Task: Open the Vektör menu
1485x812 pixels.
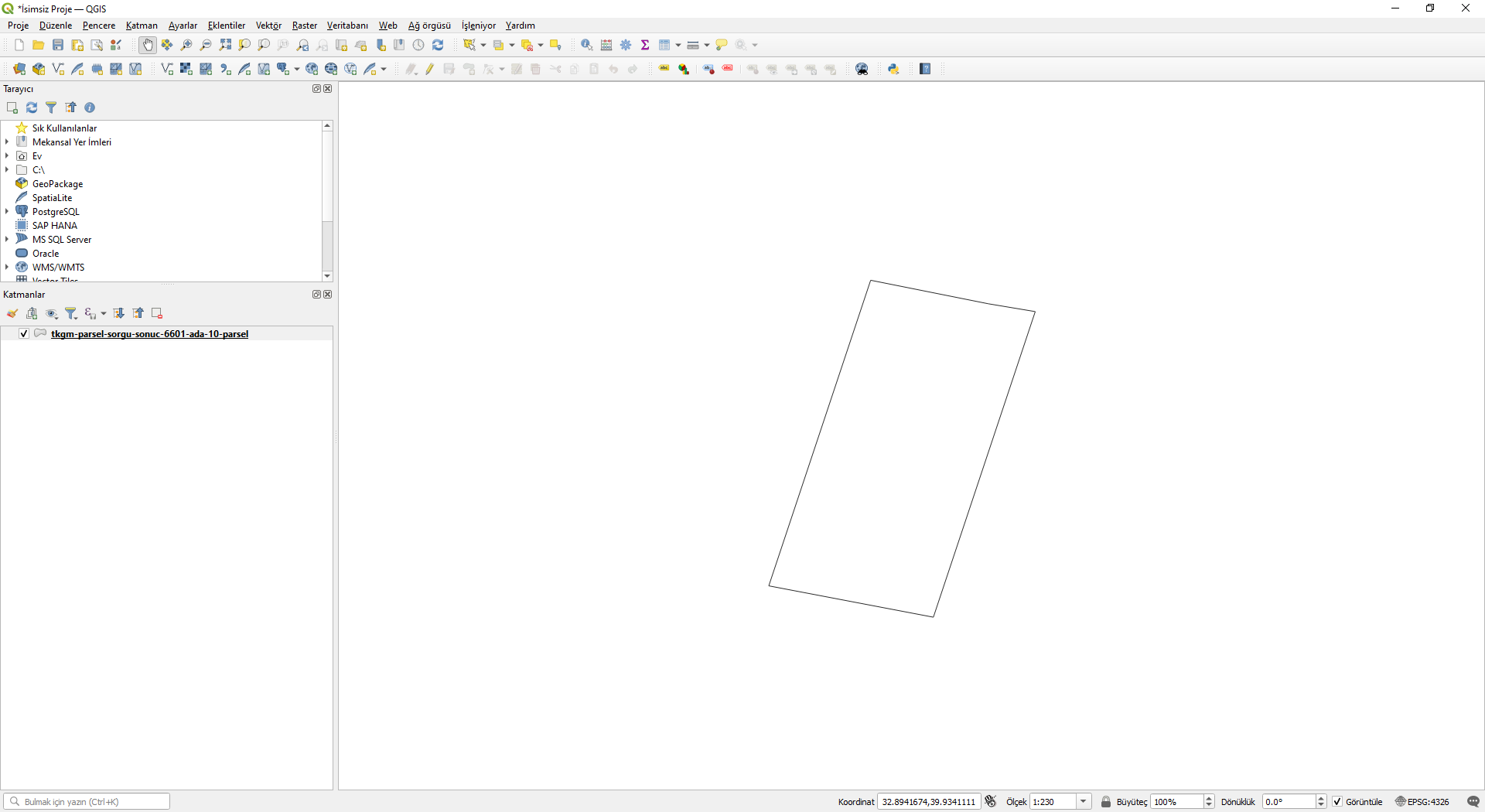Action: 268,26
